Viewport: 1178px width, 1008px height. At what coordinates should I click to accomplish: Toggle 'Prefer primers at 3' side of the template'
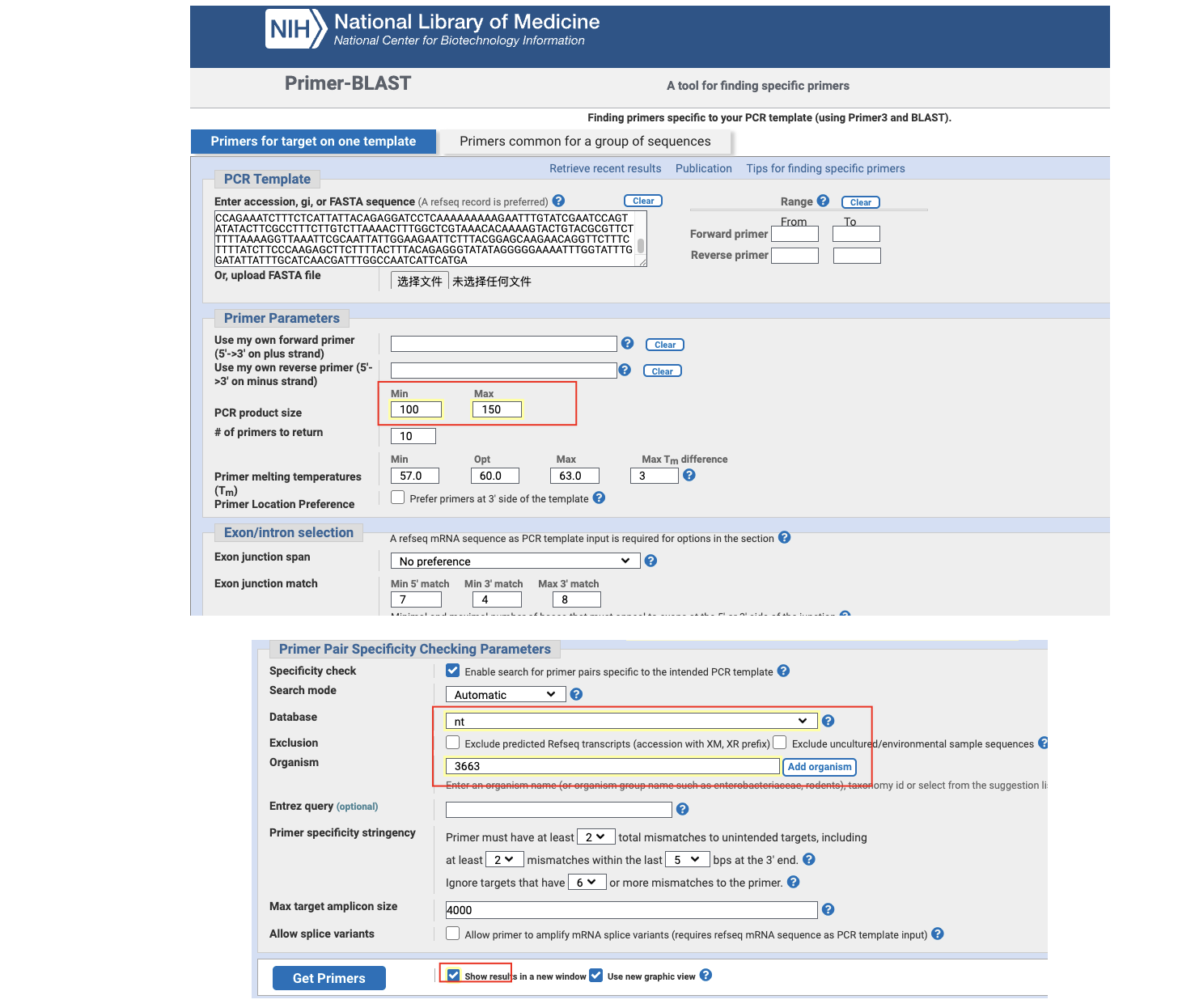pos(398,498)
